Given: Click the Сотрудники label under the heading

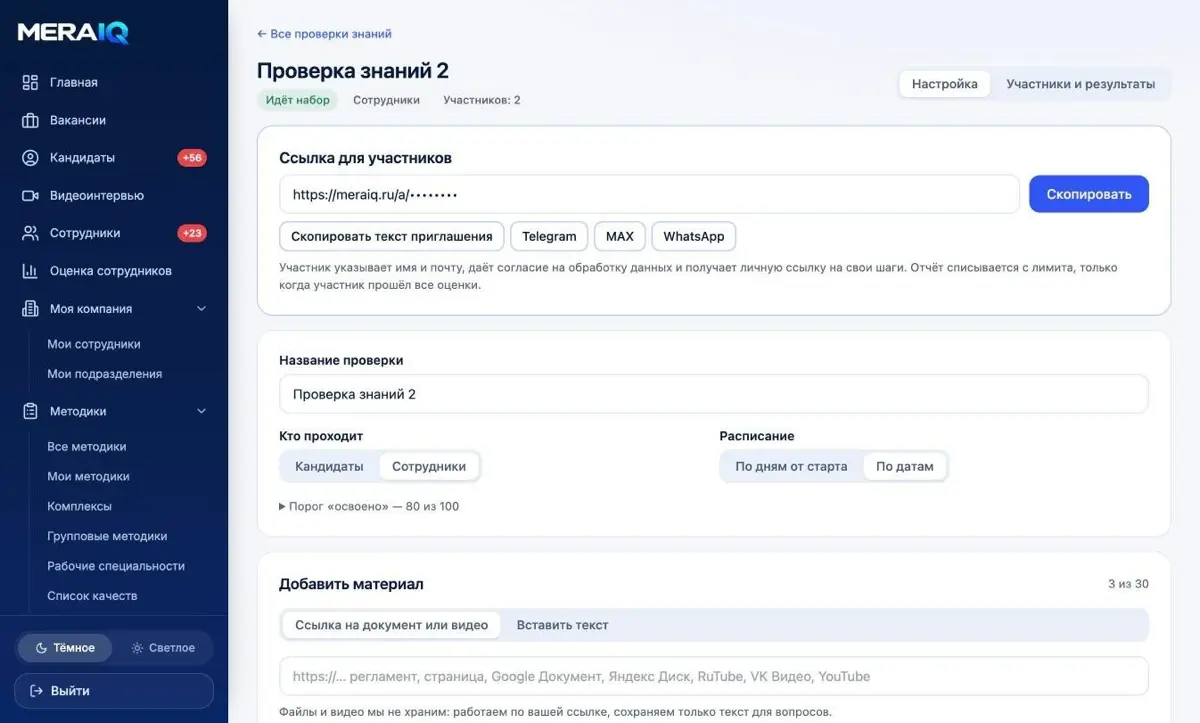Looking at the screenshot, I should pyautogui.click(x=387, y=100).
